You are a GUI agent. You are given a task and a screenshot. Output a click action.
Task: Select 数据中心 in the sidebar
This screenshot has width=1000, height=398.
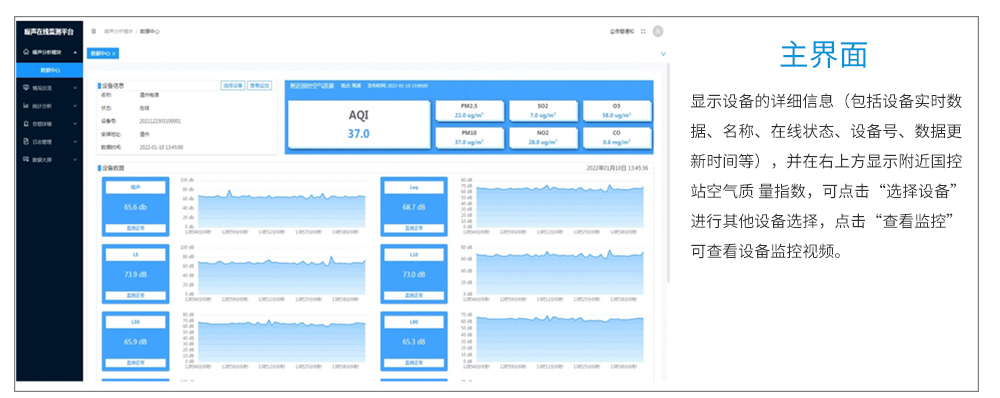[x=51, y=70]
